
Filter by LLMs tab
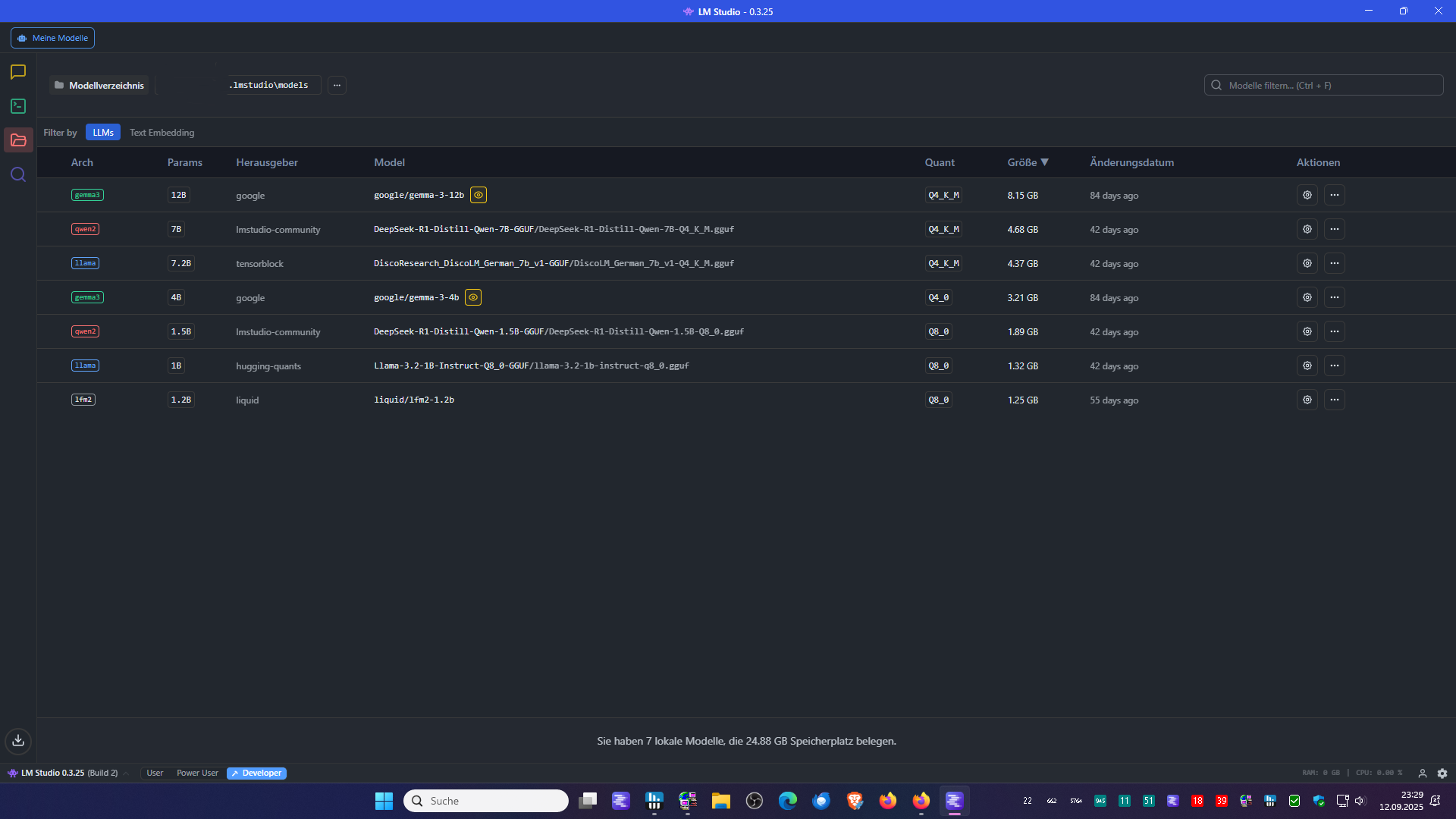pos(103,132)
